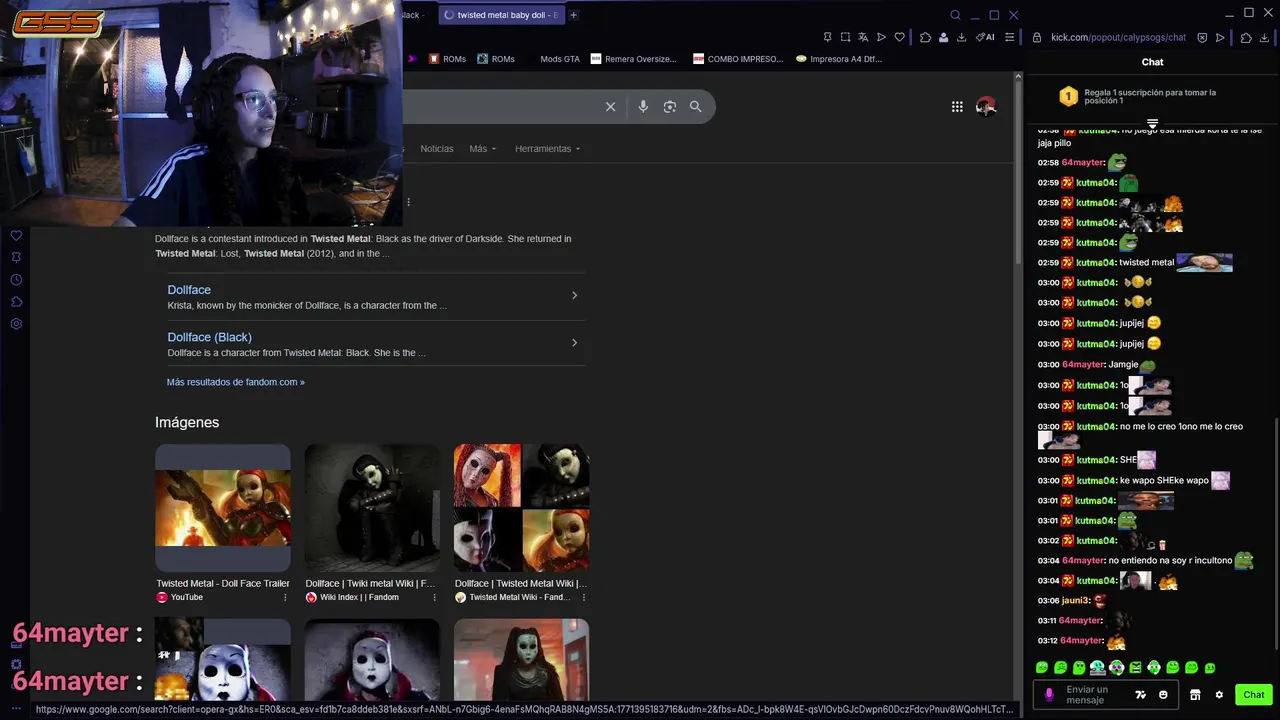Click the ad blocker shield in Kick window

click(x=1202, y=37)
